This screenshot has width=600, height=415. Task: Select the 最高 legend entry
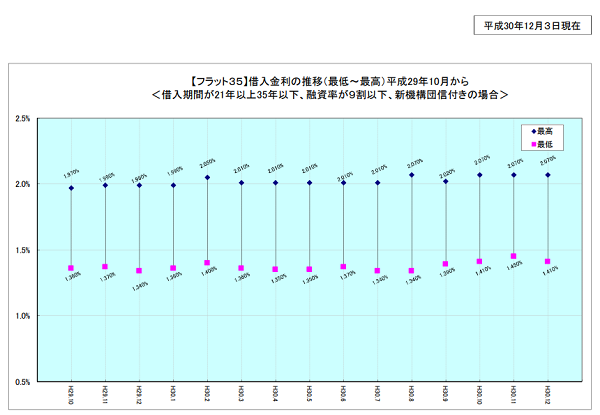(542, 132)
